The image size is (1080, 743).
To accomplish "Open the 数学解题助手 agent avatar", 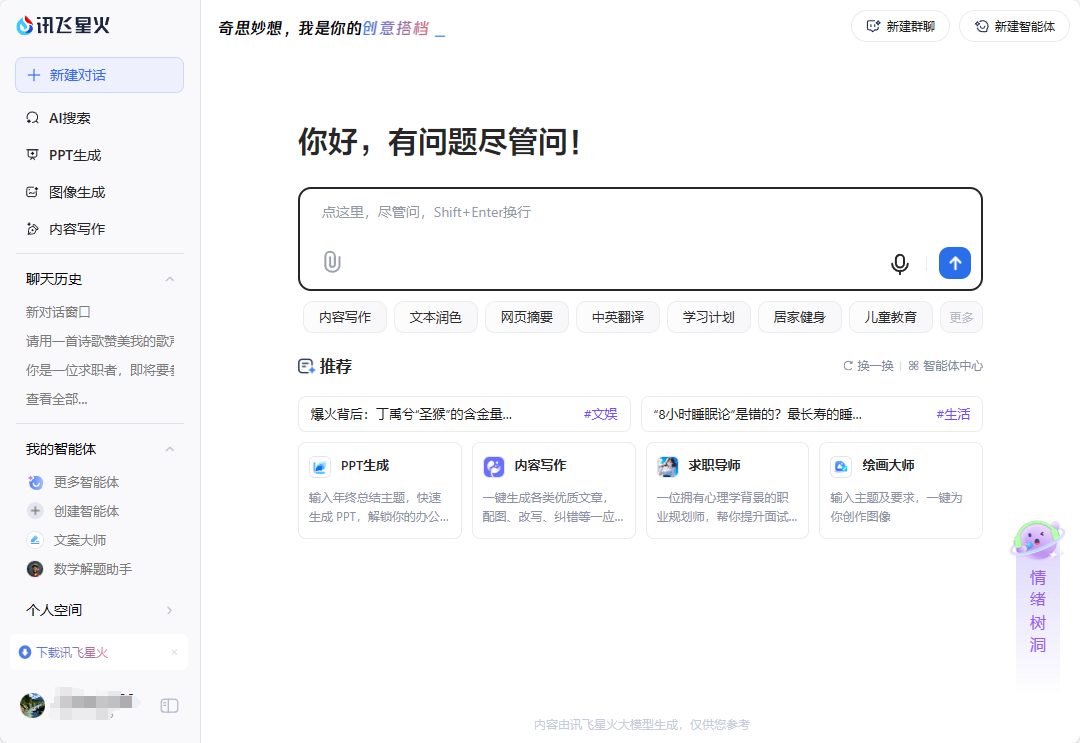I will (x=35, y=569).
